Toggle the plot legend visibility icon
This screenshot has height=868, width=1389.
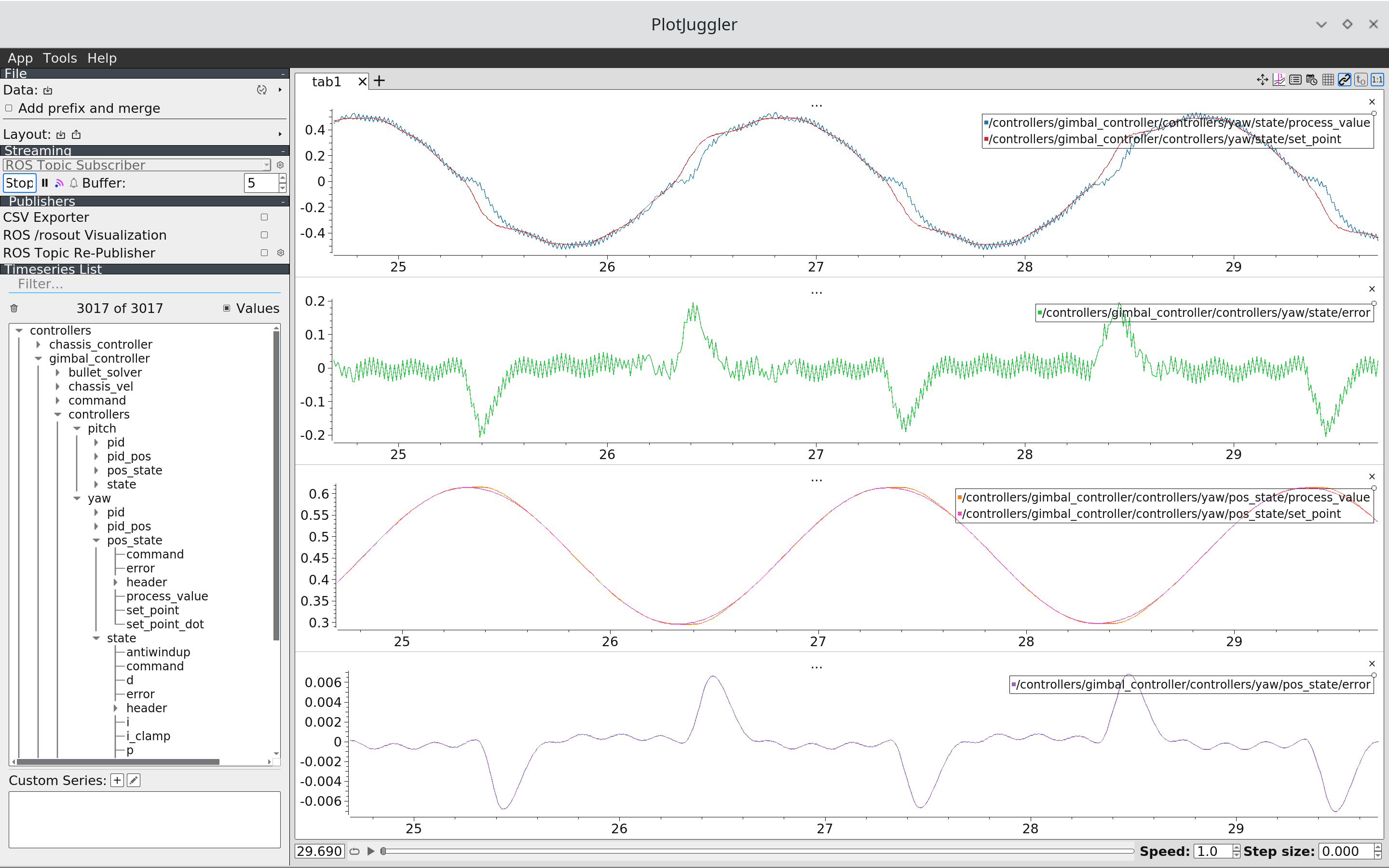(x=1296, y=80)
